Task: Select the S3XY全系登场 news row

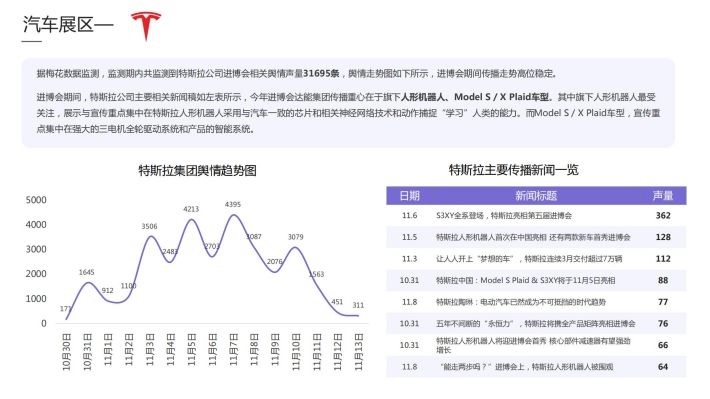Action: [536, 215]
